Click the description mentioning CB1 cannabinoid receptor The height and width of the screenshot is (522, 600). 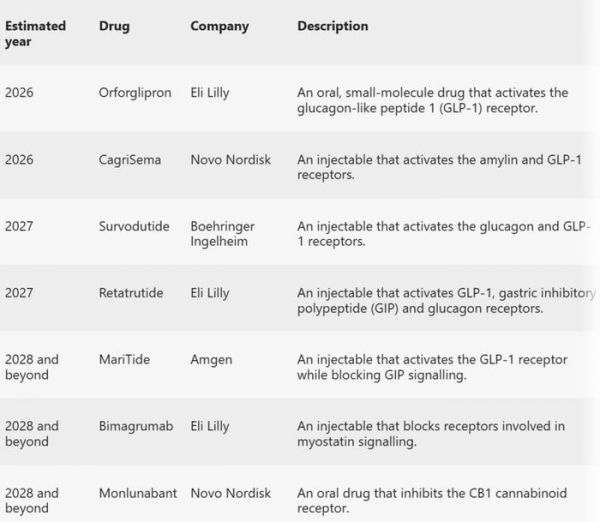(x=432, y=501)
